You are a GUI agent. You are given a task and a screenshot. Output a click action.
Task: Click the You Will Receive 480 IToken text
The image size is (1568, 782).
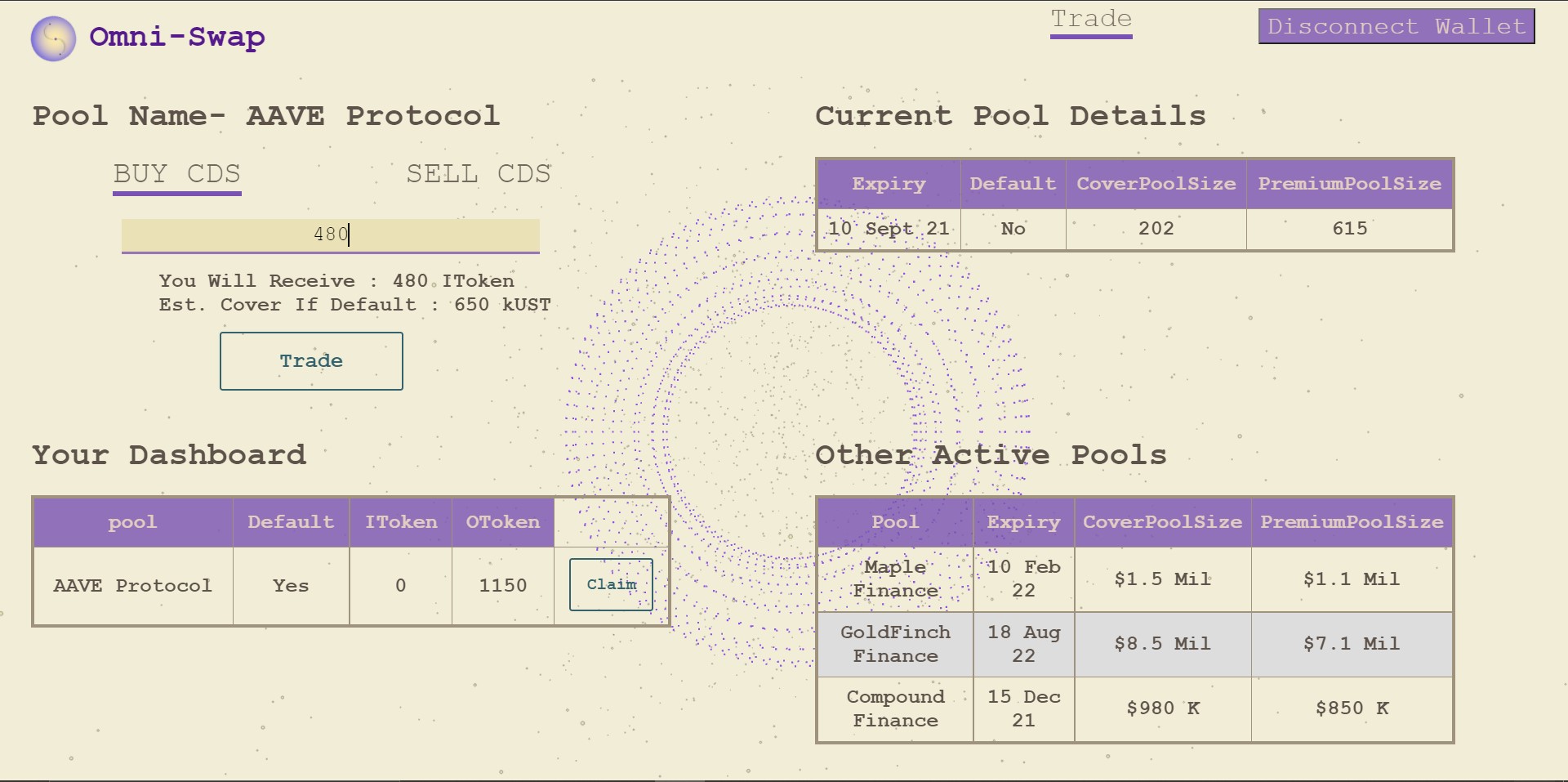(x=336, y=281)
